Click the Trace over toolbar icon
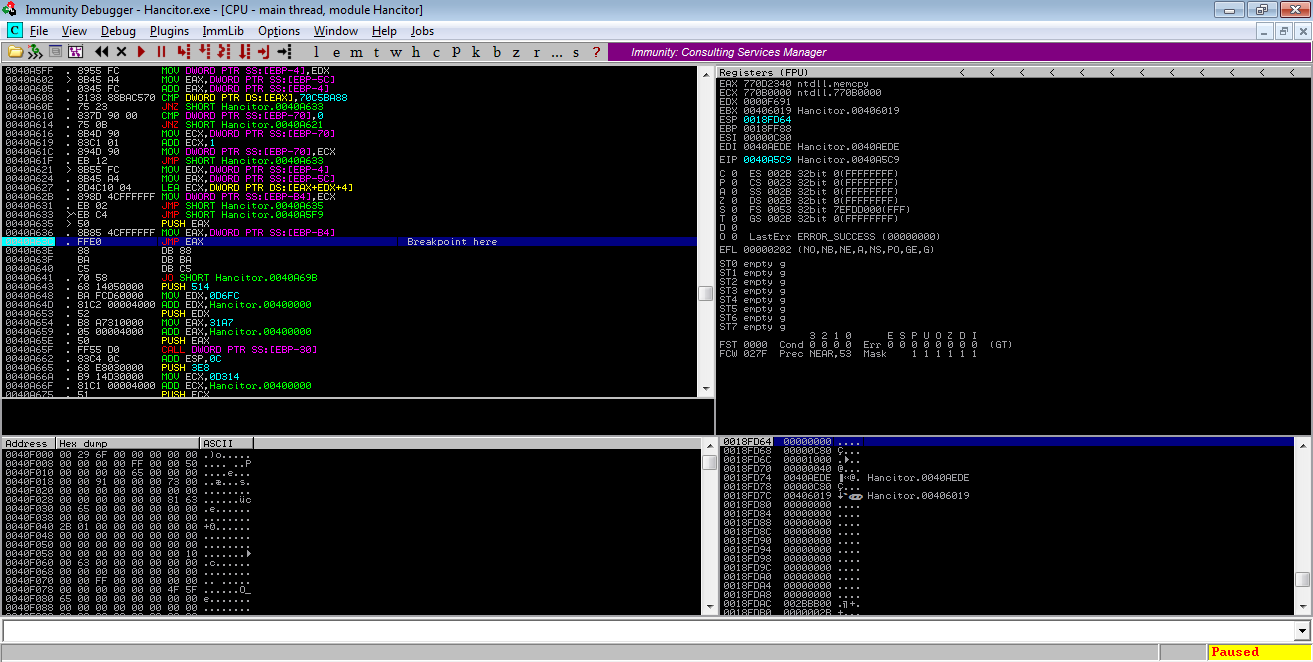 (x=244, y=51)
